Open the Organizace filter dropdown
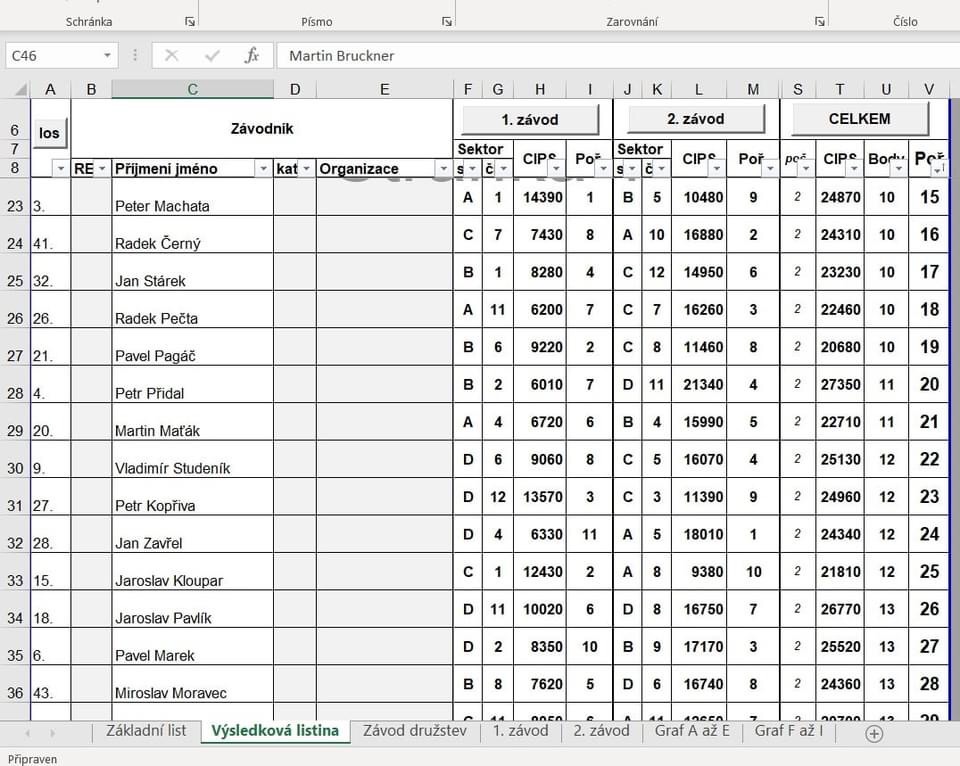Image resolution: width=960 pixels, height=766 pixels. pyautogui.click(x=443, y=168)
